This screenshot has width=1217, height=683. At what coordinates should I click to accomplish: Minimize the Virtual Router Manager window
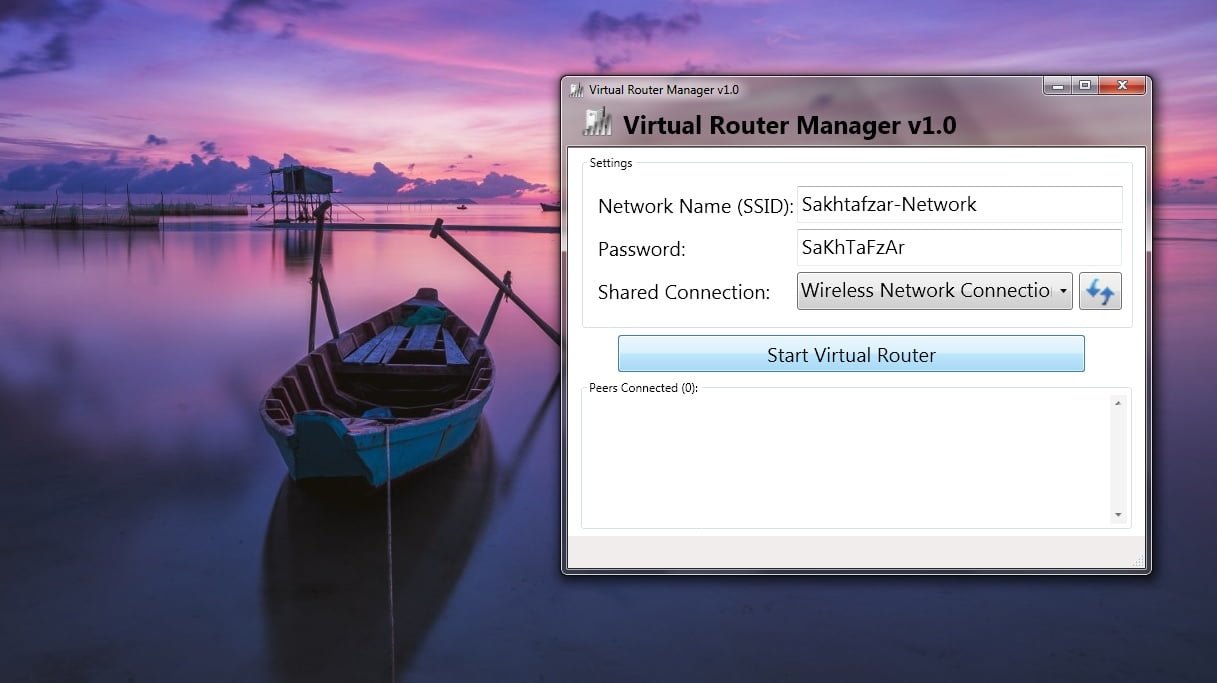point(1058,86)
